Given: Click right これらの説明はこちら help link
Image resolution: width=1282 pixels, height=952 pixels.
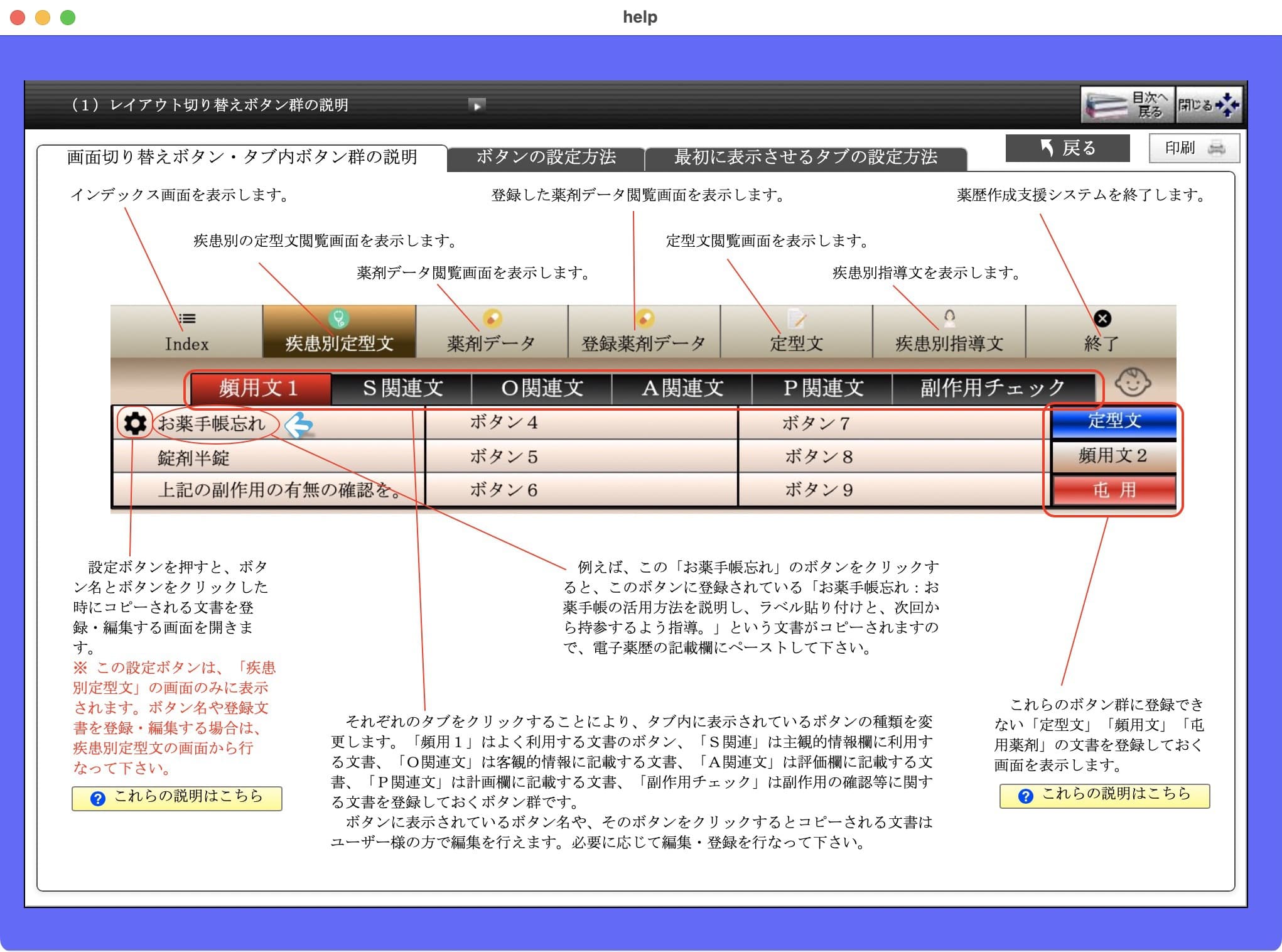Looking at the screenshot, I should (1104, 796).
